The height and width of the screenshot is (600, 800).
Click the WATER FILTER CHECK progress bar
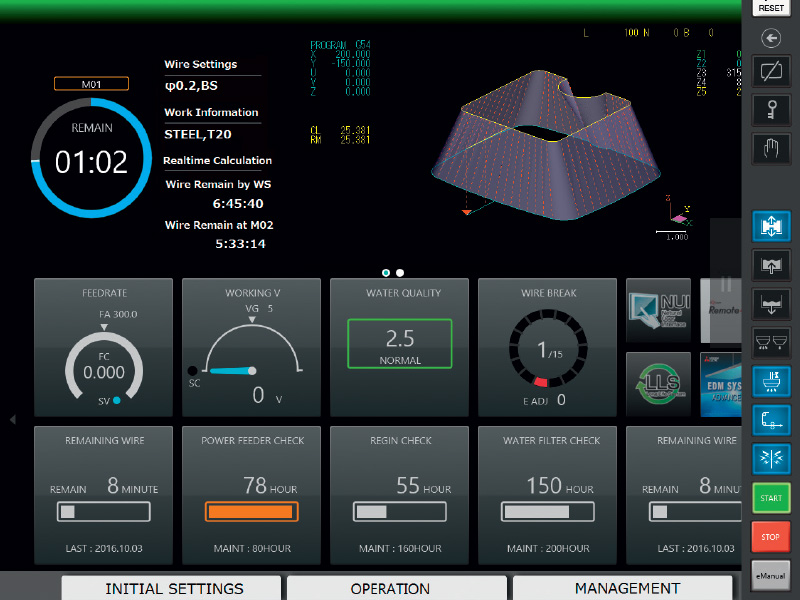(x=547, y=512)
